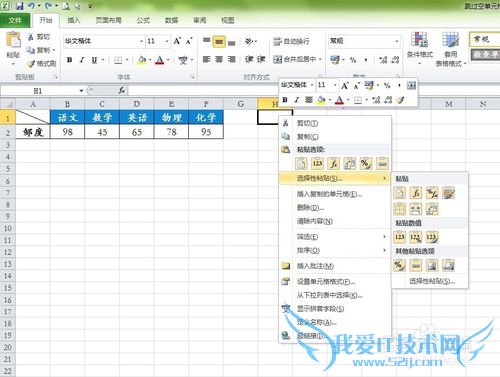
Task: Click transpose paste icon in submenu
Action: coord(432,209)
